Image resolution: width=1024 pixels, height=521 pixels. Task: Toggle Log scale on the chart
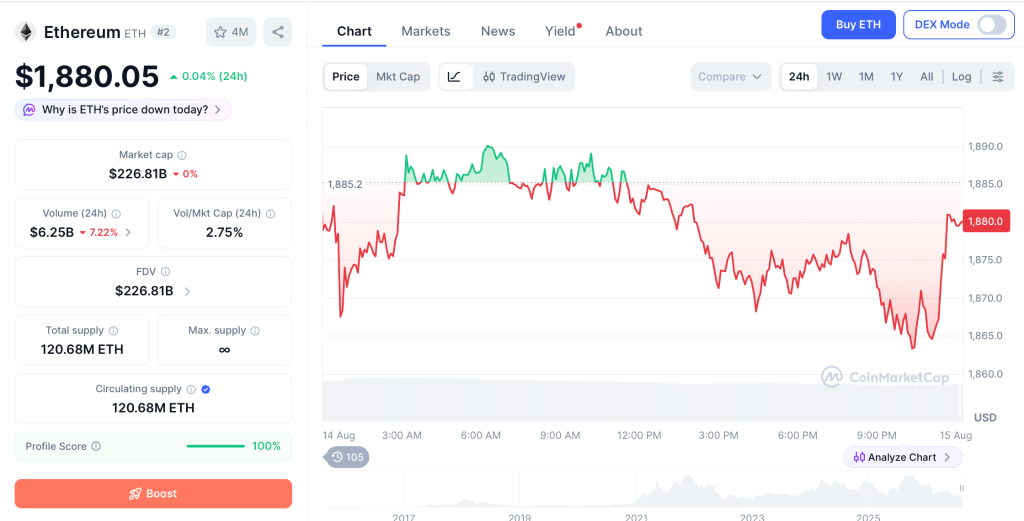(961, 76)
